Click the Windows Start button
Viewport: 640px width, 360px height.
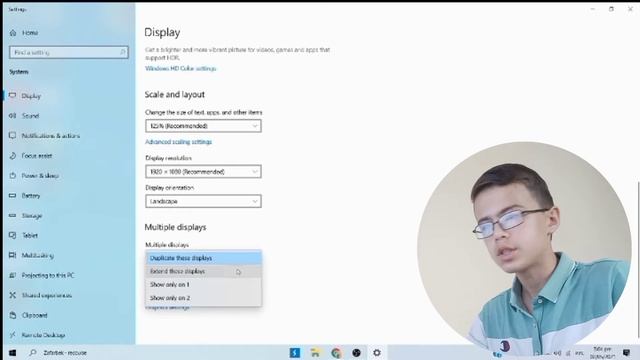point(13,353)
